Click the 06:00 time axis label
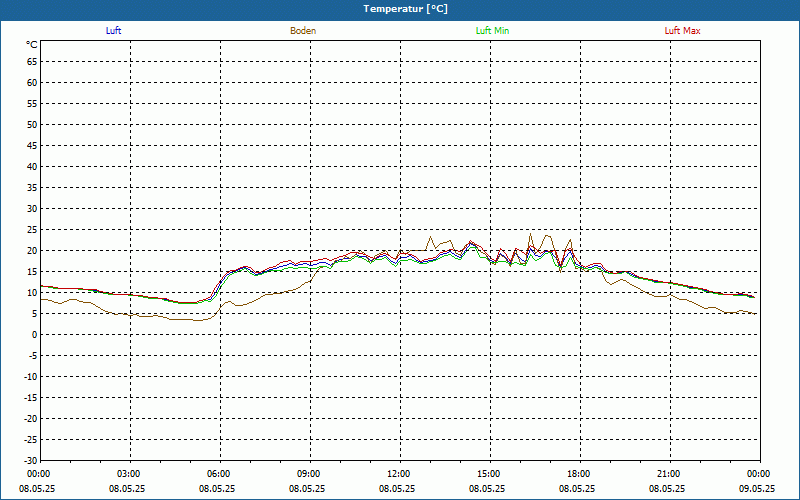This screenshot has width=800, height=500. (x=220, y=474)
